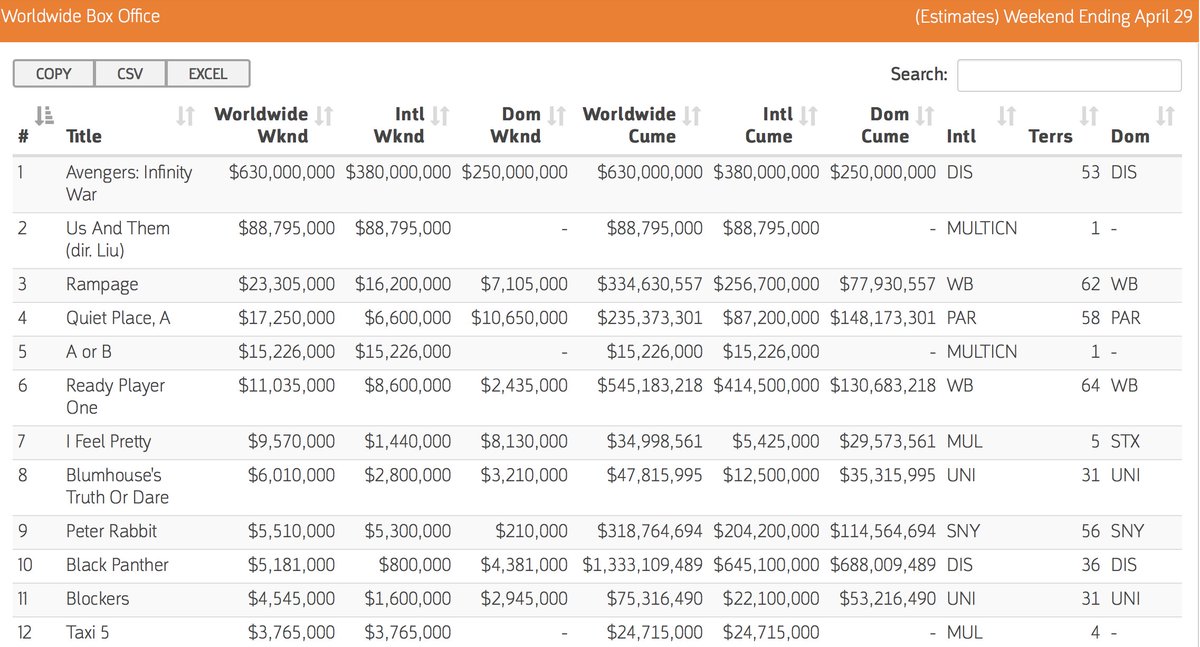Sort by Dom Cume arrows icon
This screenshot has height=647, width=1200.
pyautogui.click(x=925, y=115)
